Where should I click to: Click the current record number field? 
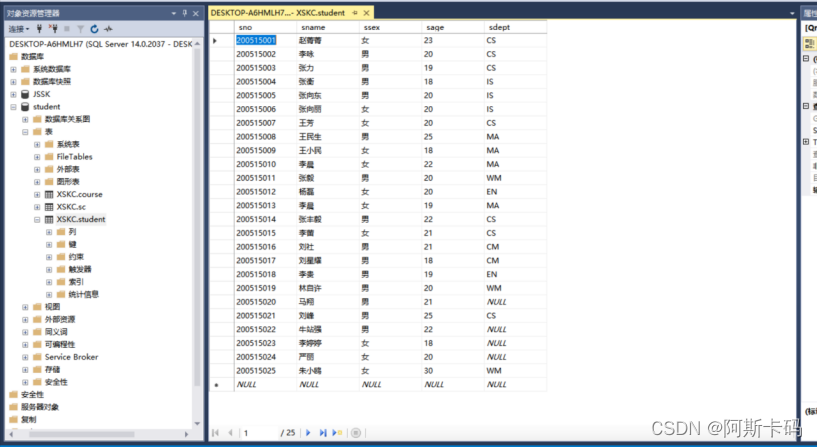[259, 432]
